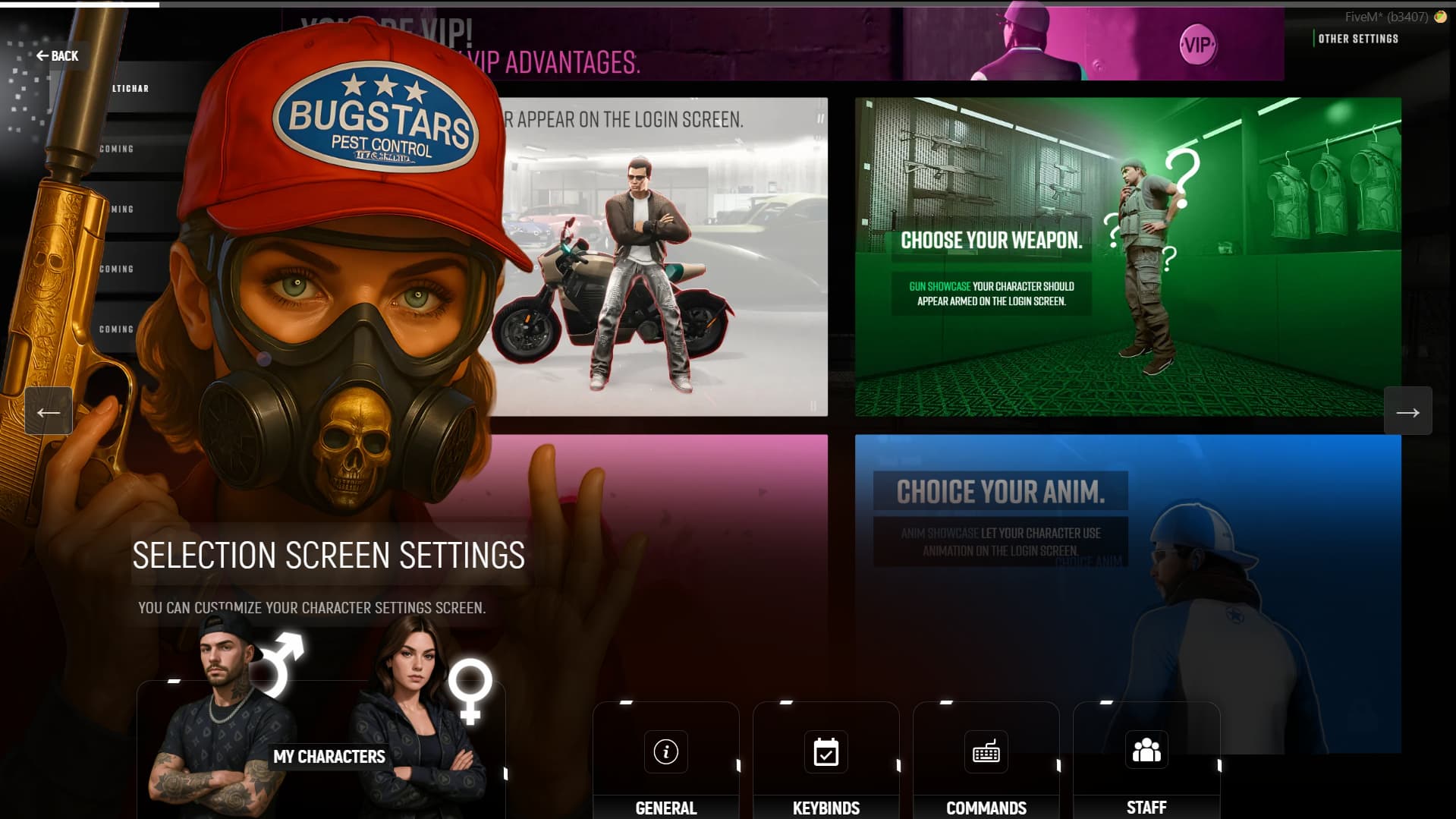The height and width of the screenshot is (819, 1456).
Task: Select the STAFF tab label
Action: (x=1146, y=808)
